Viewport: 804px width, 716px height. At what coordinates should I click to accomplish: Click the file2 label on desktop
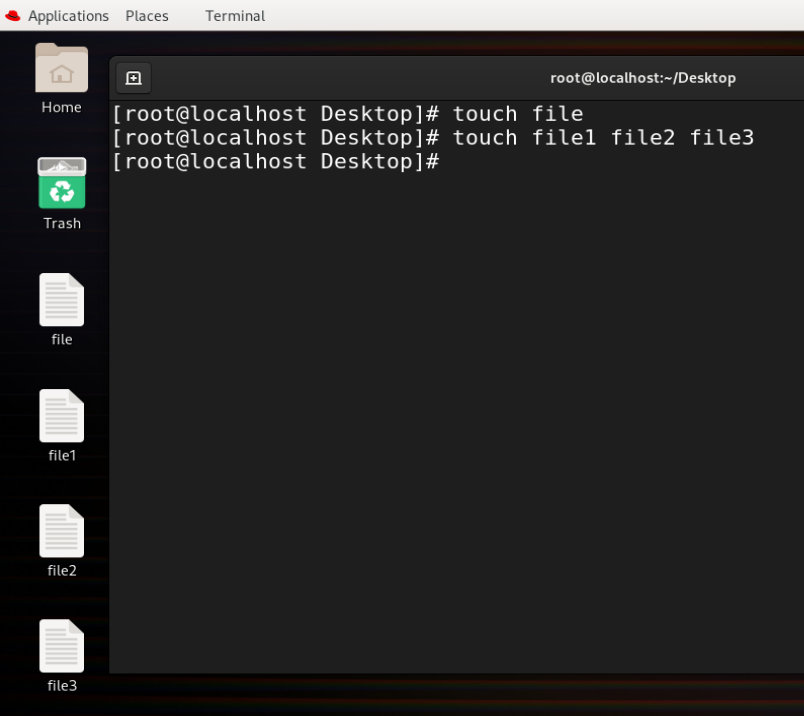(x=62, y=570)
